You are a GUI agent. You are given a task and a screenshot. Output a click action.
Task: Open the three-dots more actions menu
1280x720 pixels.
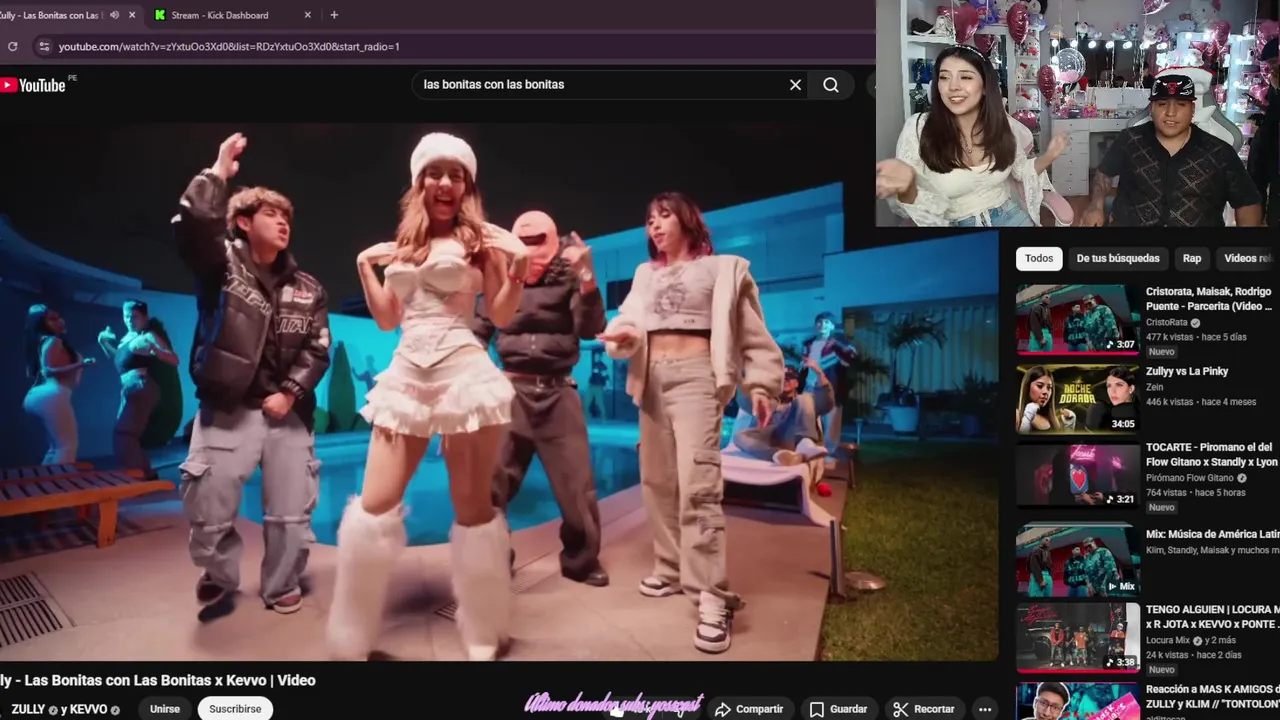pyautogui.click(x=985, y=709)
